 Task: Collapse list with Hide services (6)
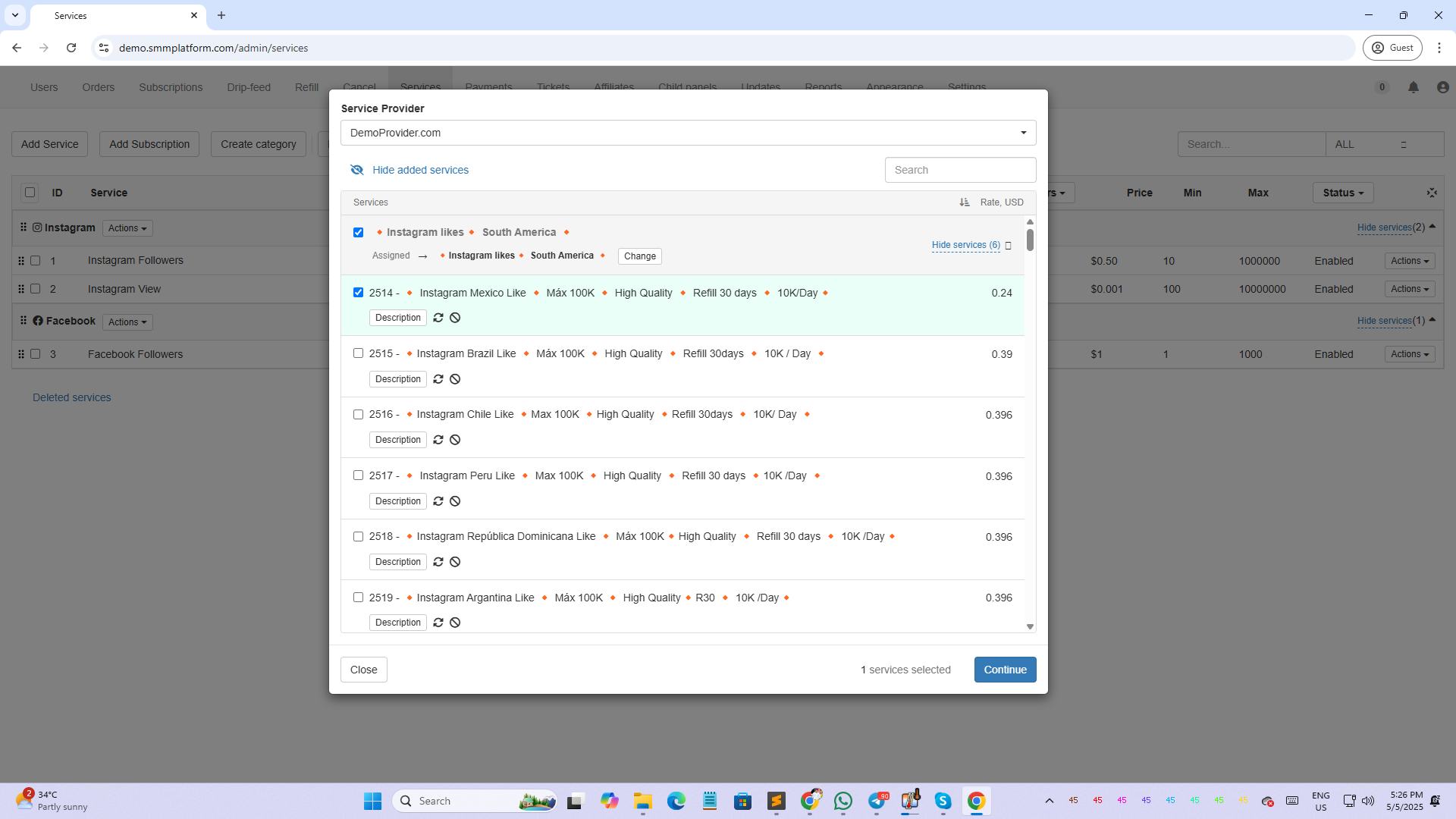(x=965, y=245)
